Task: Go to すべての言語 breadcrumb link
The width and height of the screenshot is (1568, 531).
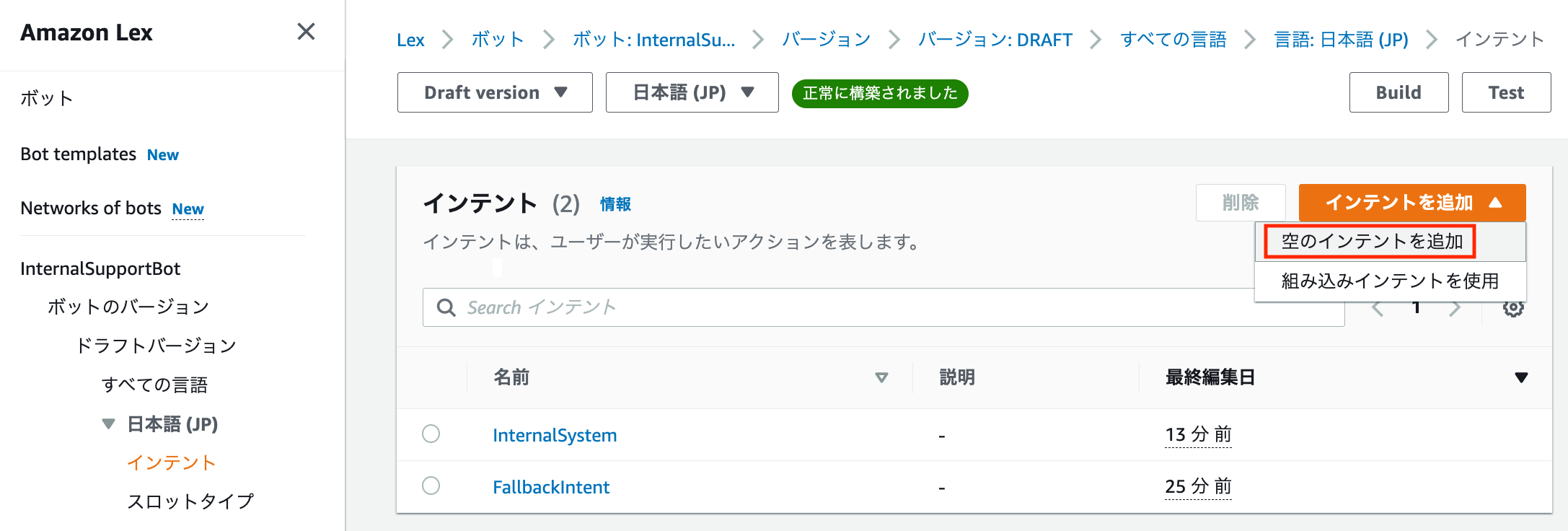Action: click(1173, 40)
